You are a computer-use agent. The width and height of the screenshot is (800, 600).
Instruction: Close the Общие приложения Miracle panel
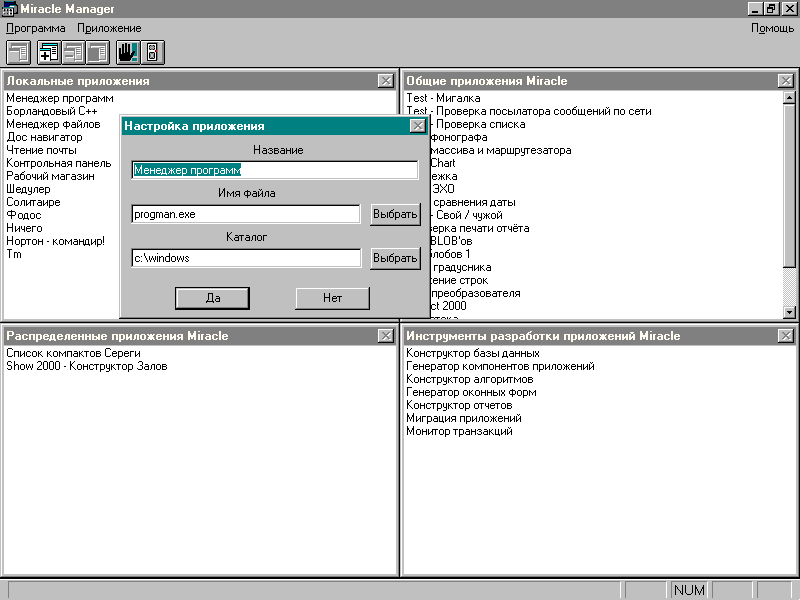tap(786, 81)
